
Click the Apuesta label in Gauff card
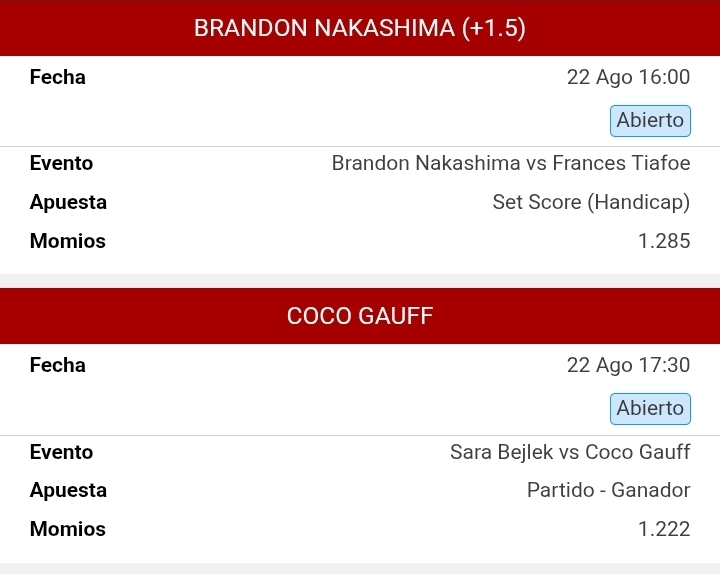tap(68, 490)
